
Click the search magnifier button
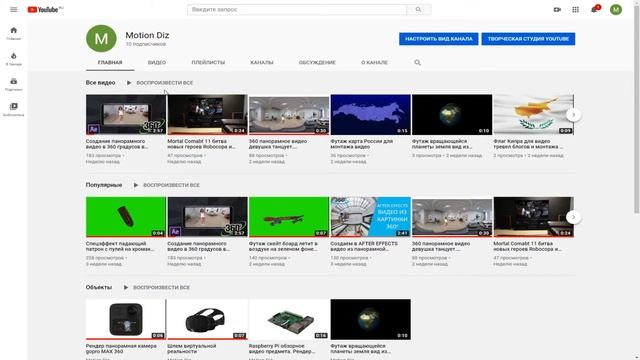point(418,9)
